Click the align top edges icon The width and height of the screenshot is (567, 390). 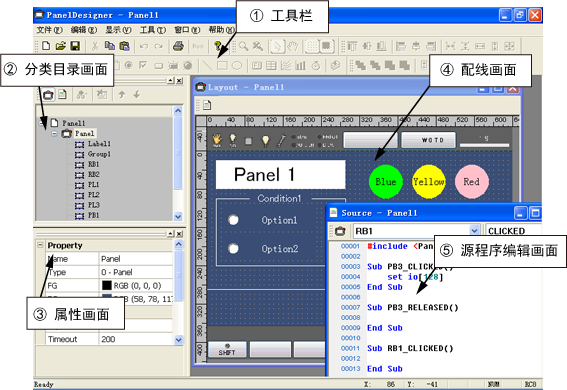coord(352,46)
